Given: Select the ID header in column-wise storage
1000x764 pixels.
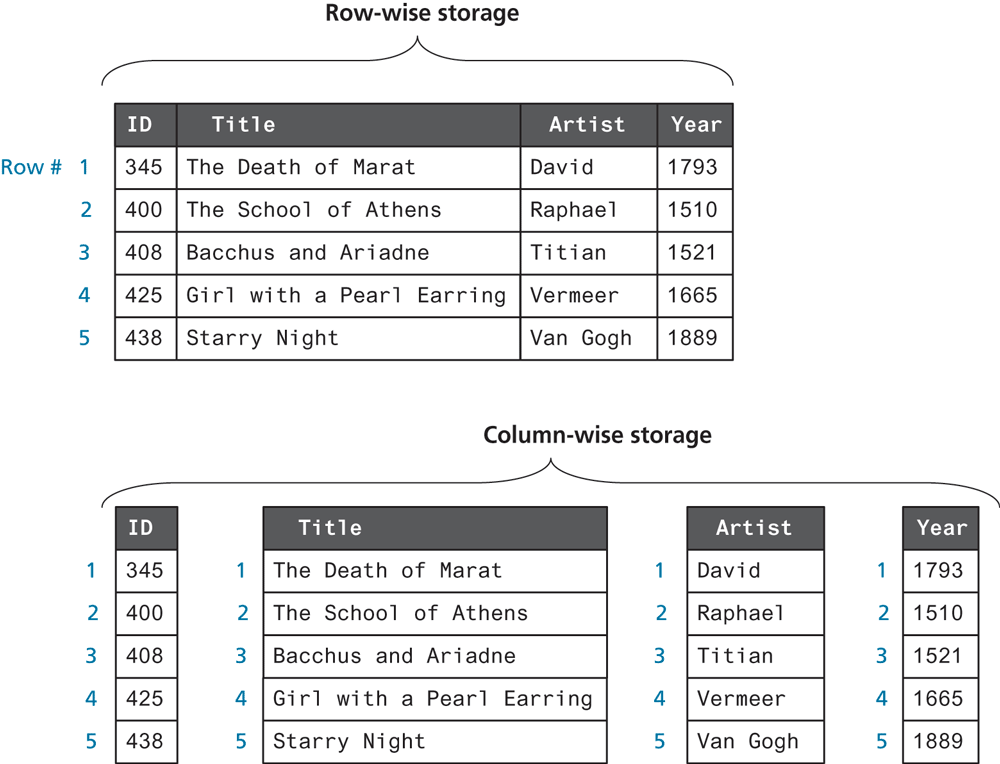Looking at the screenshot, I should (144, 528).
